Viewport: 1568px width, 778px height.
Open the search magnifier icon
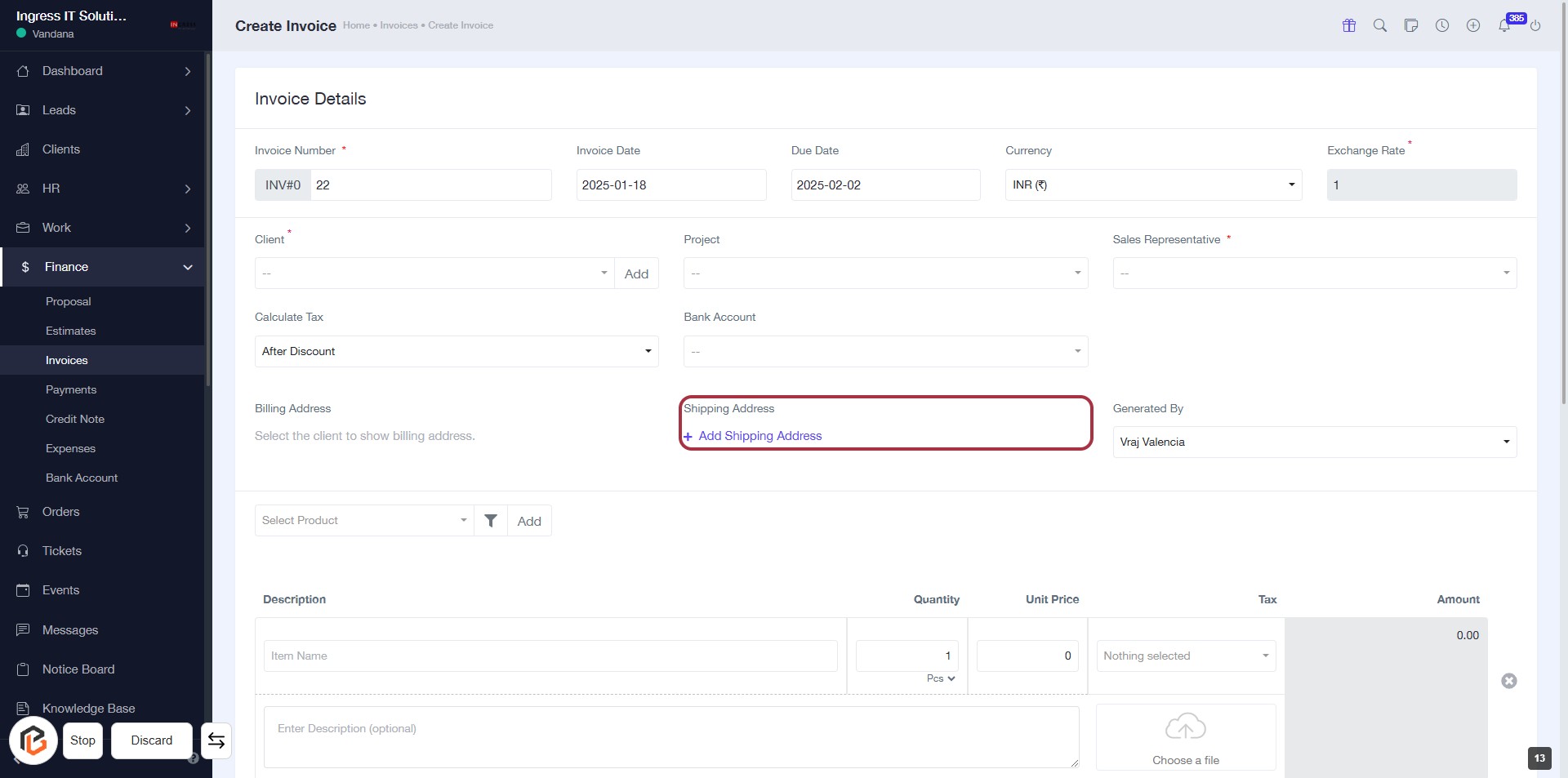point(1379,25)
